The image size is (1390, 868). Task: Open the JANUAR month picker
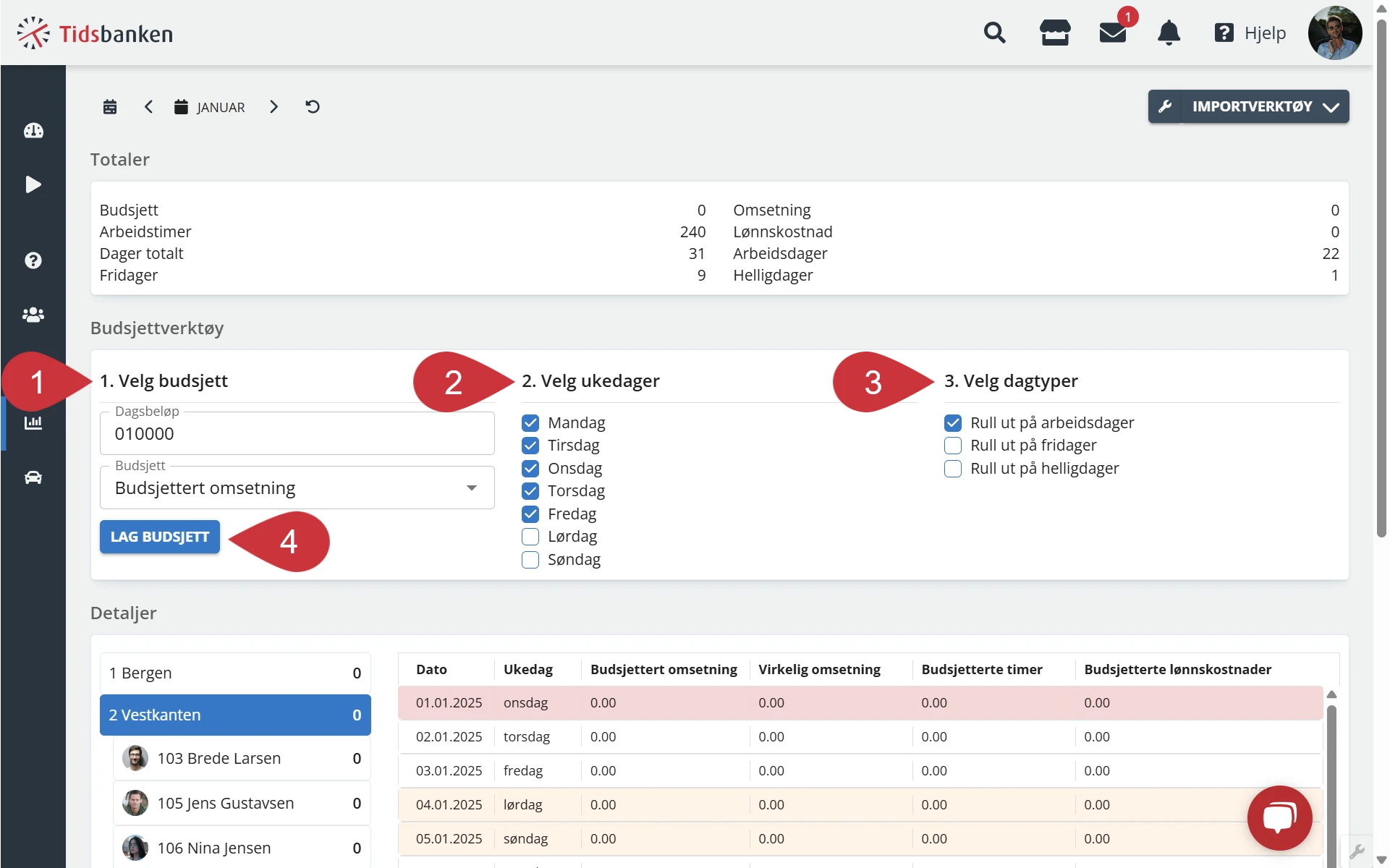[210, 107]
